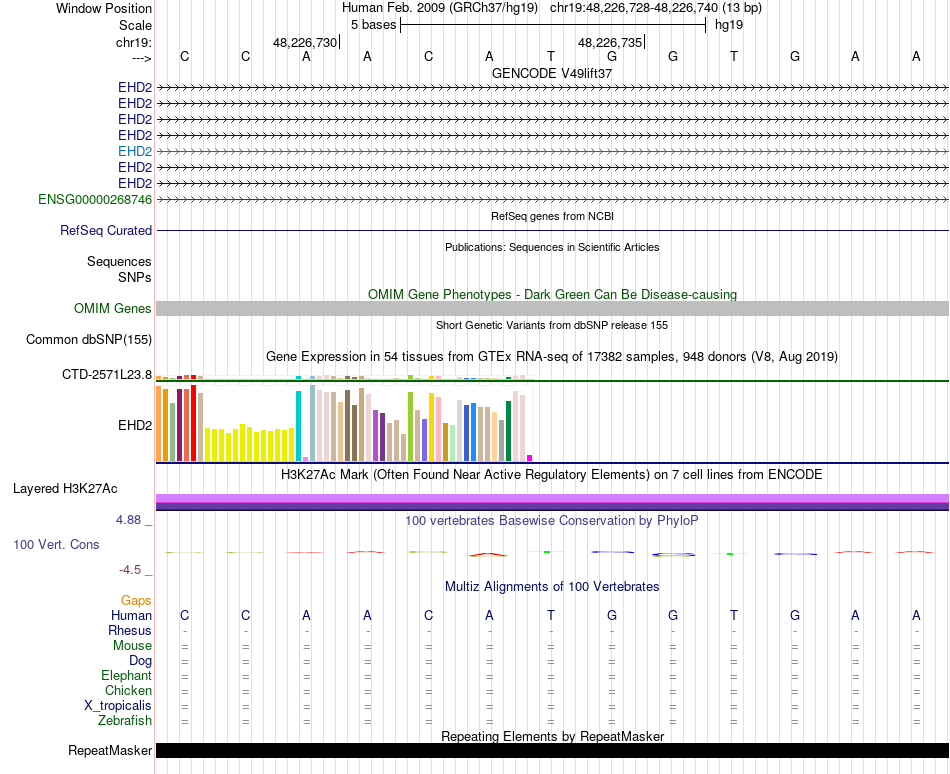Screen dimensions: 950x774
Task: Open GENCODE V49lift37 track title
Action: (x=551, y=73)
